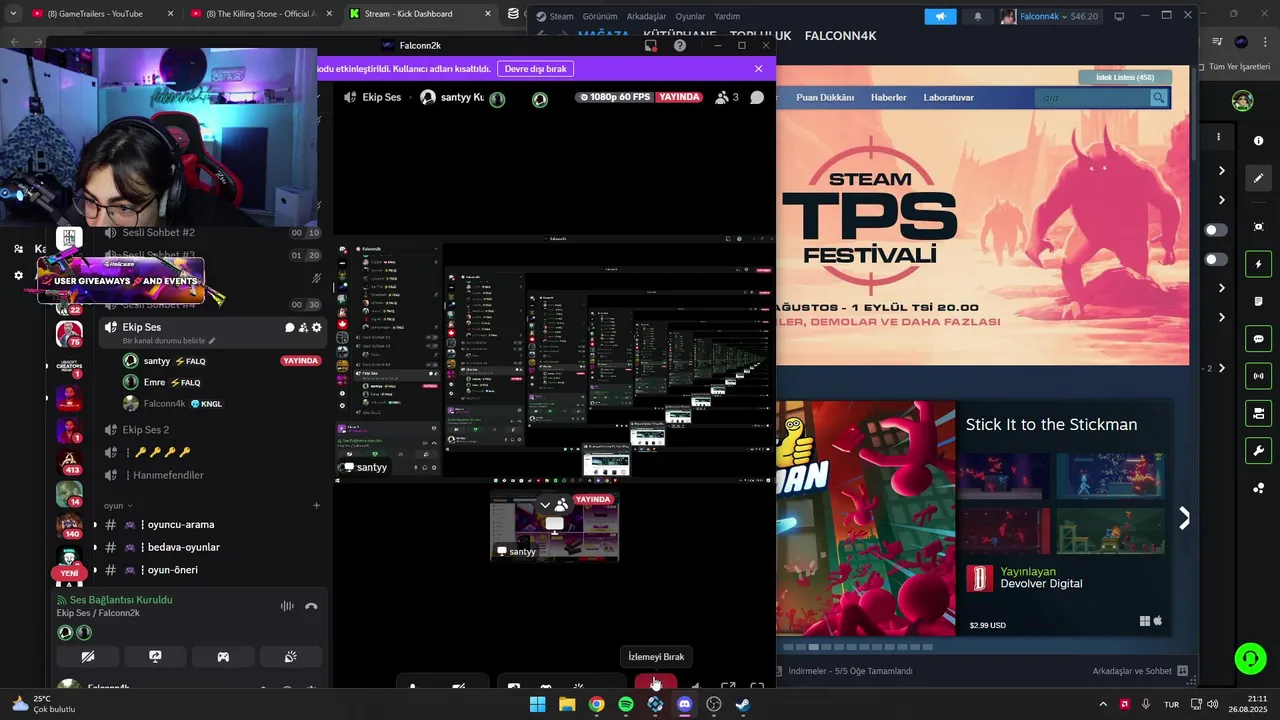The height and width of the screenshot is (720, 1280).
Task: Open Yardım menu in Steam
Action: tap(727, 16)
